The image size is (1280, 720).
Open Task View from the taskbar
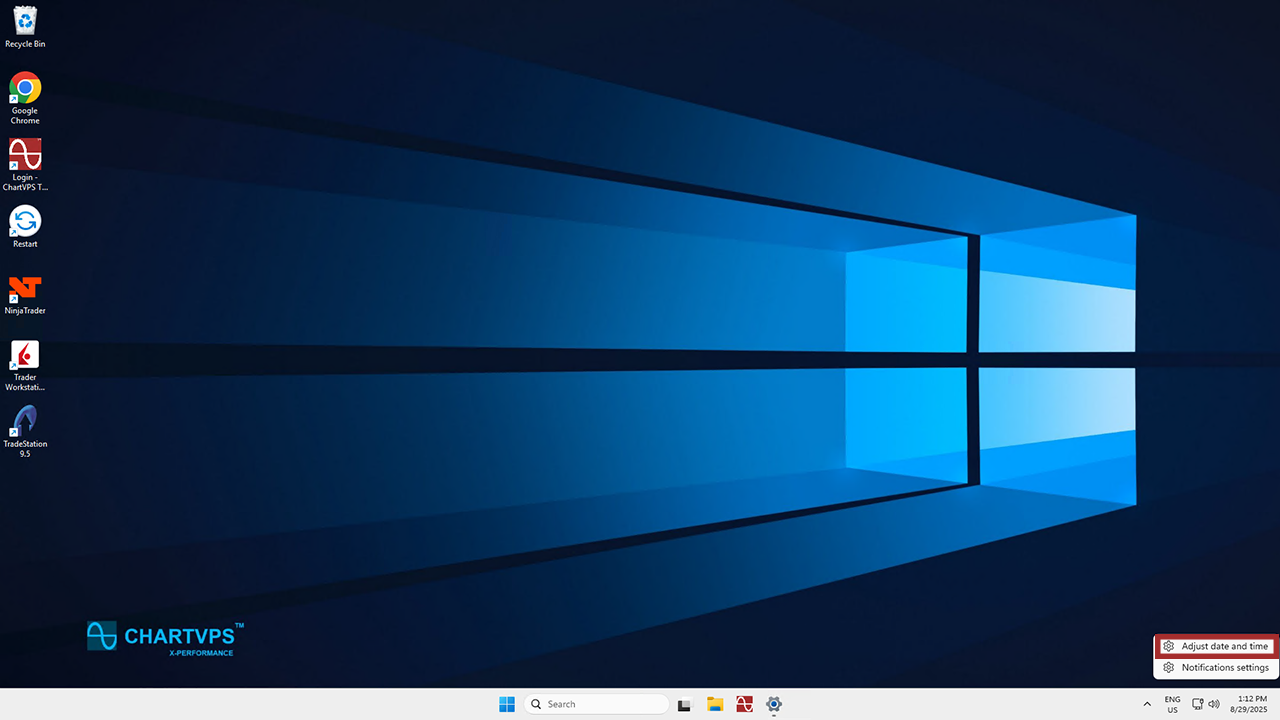[685, 704]
